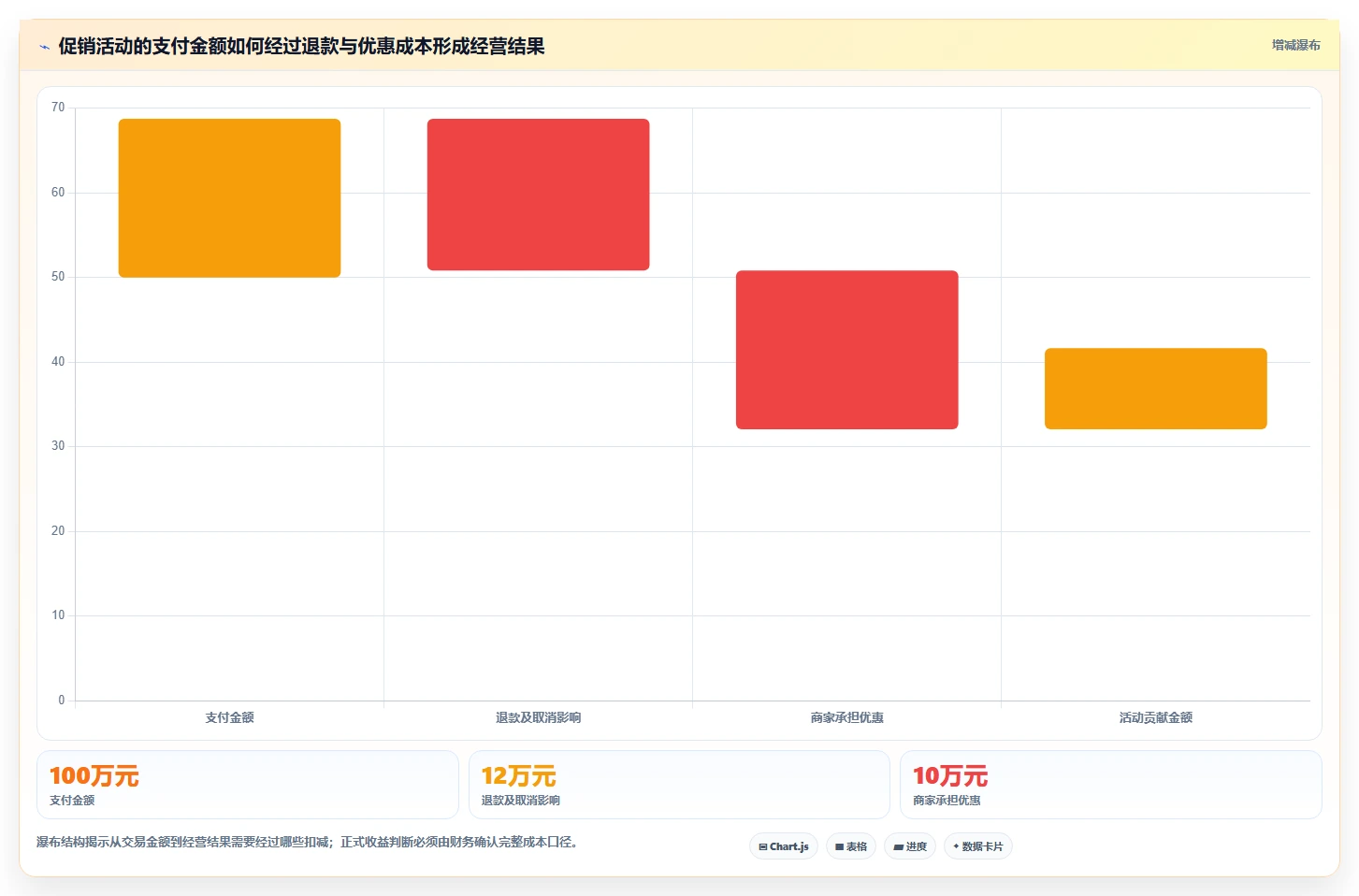Click the y-axis value 70

(58, 108)
